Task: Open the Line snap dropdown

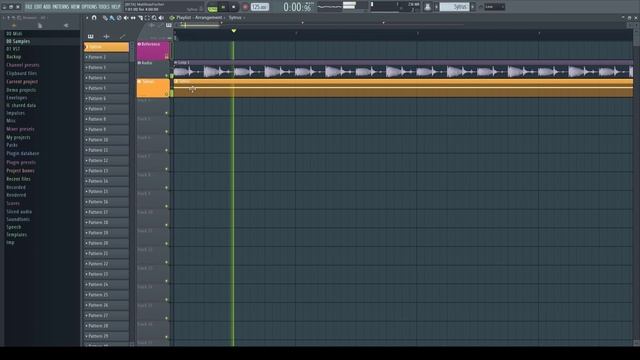Action: [x=494, y=7]
